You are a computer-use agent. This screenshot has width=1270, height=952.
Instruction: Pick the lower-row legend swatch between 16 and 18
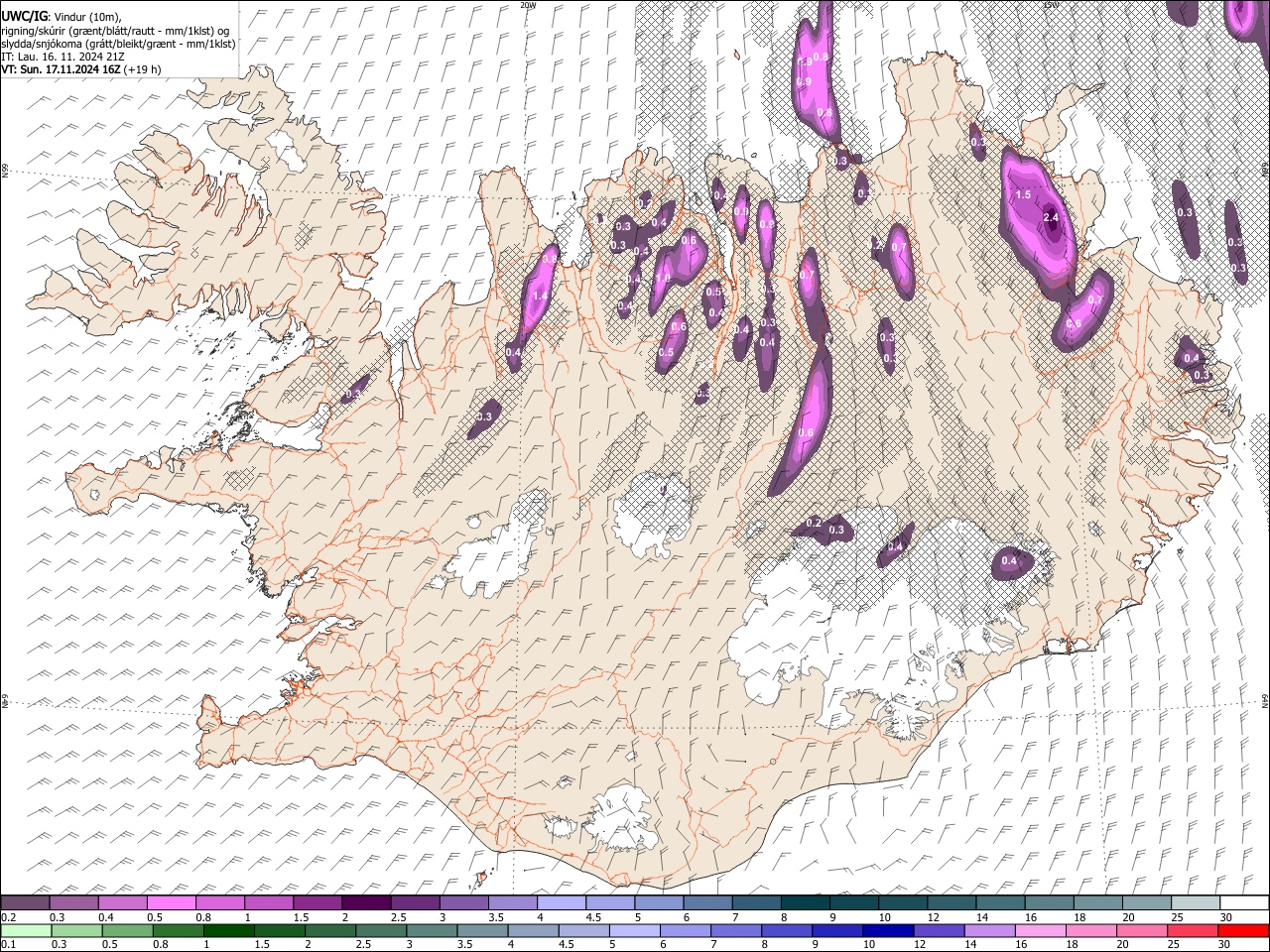(1039, 930)
